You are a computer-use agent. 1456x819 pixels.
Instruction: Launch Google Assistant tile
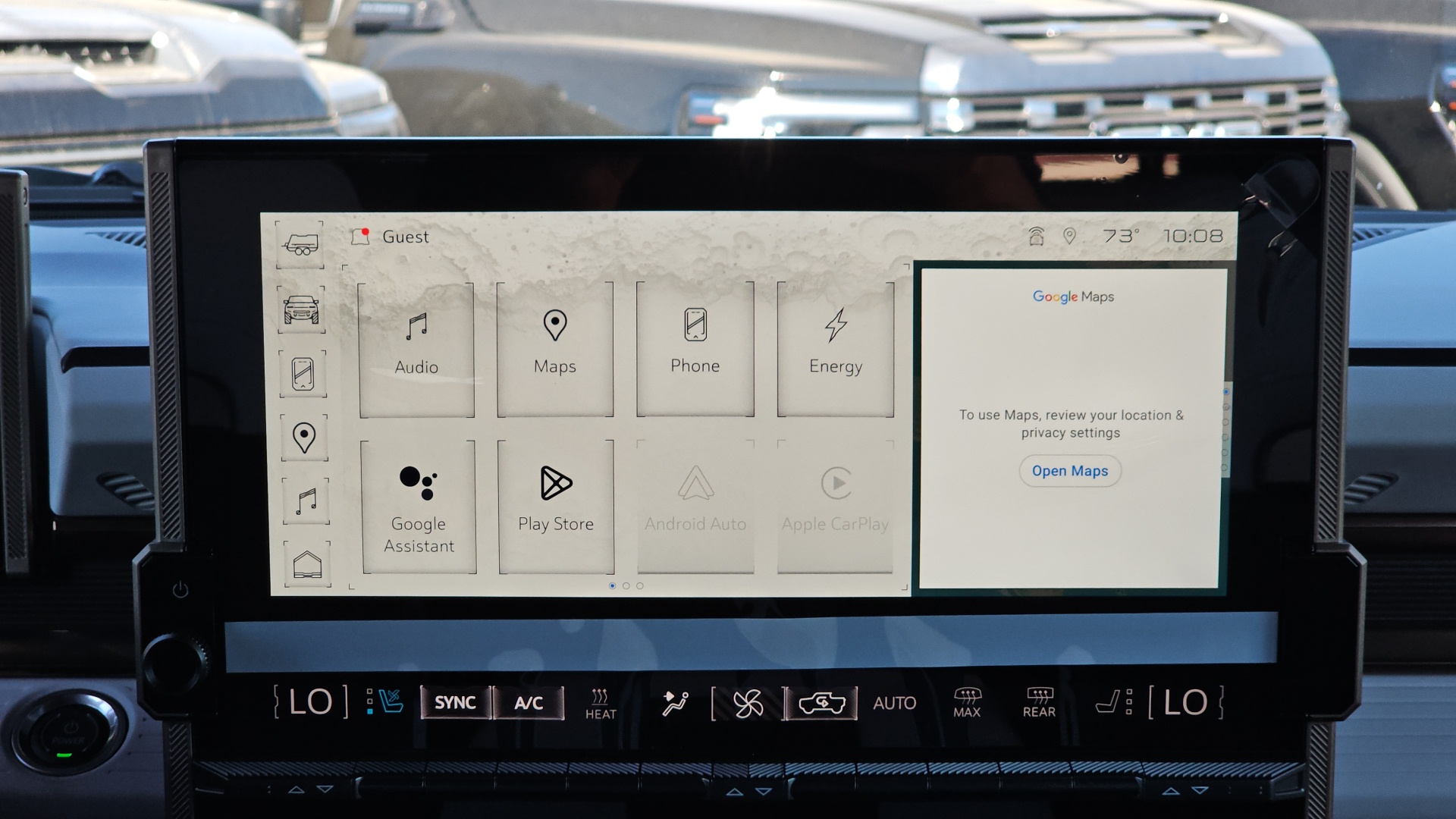[x=419, y=507]
